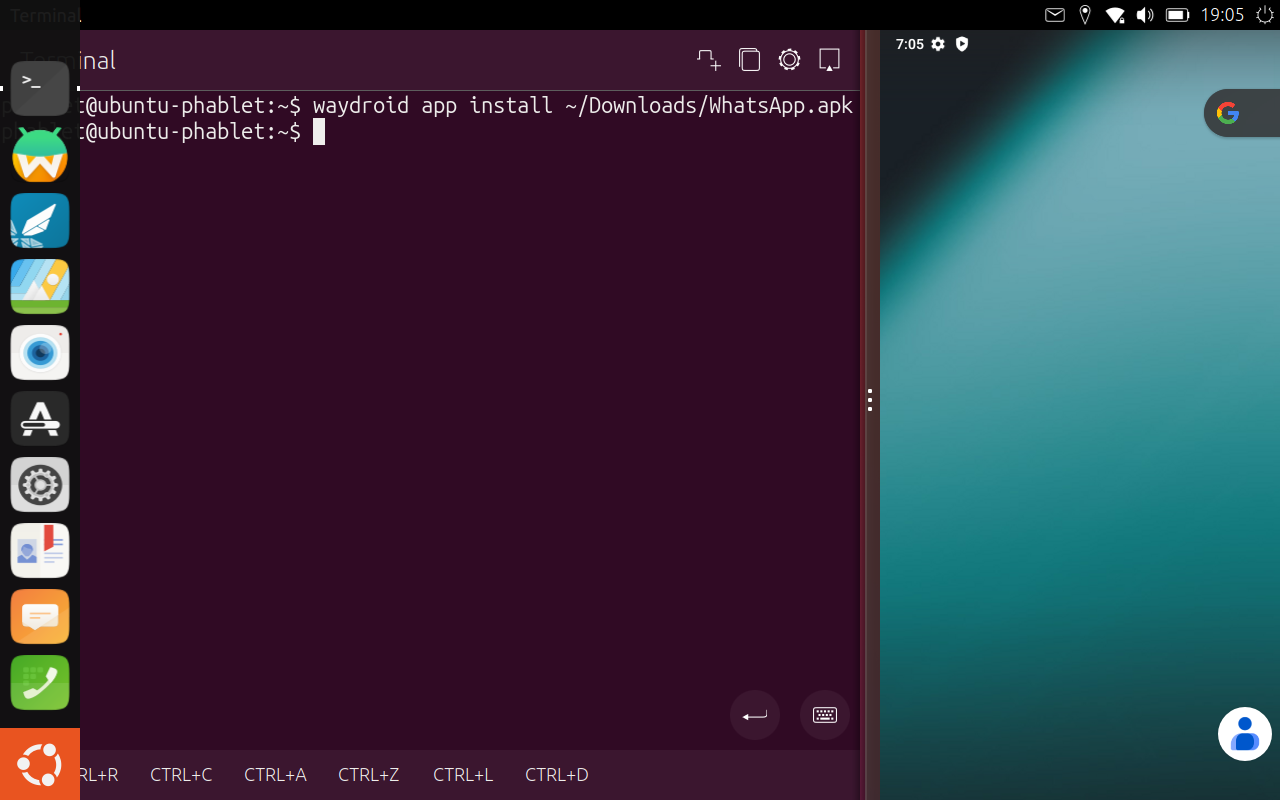Viewport: 1280px width, 800px height.
Task: Open the Messaging app in launcher
Action: click(x=40, y=617)
